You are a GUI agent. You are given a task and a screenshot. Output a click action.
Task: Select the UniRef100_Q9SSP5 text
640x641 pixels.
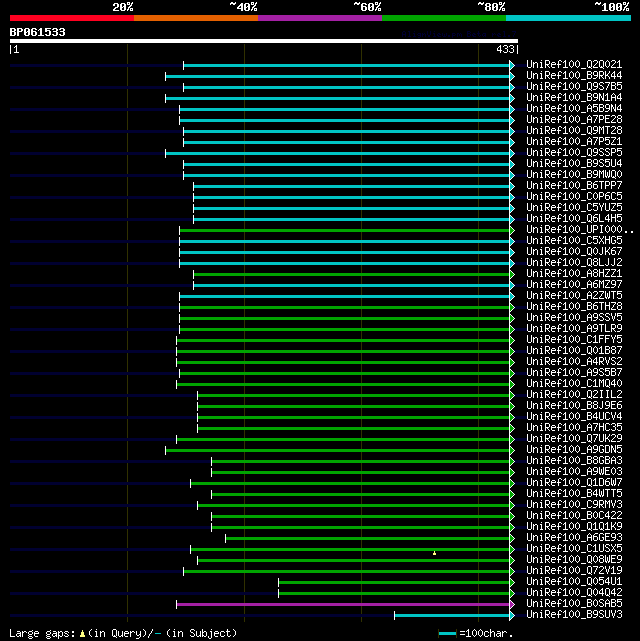(x=574, y=153)
